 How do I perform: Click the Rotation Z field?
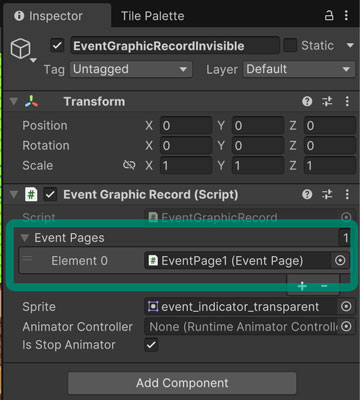click(330, 146)
